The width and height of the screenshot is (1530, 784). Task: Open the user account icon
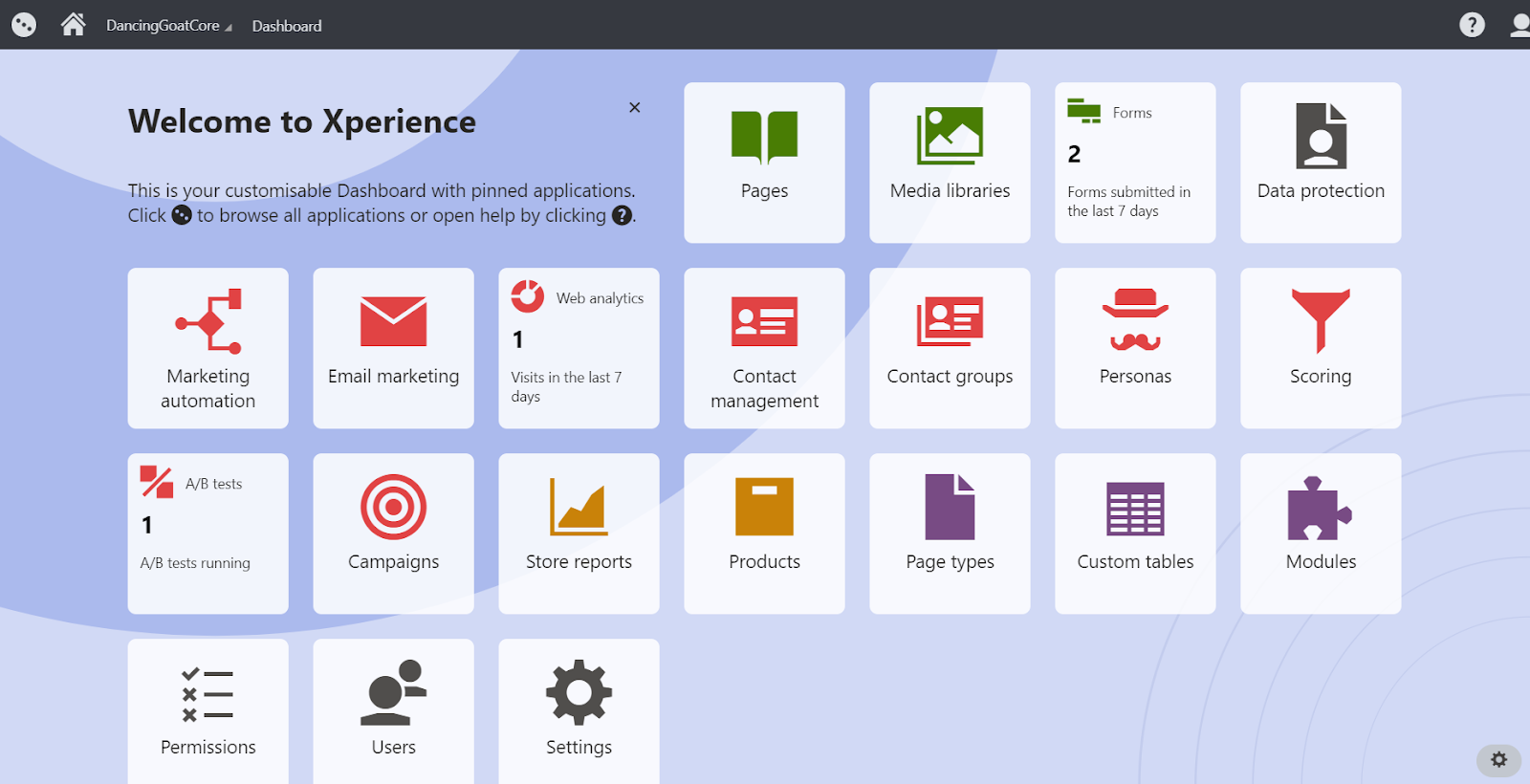1519,25
